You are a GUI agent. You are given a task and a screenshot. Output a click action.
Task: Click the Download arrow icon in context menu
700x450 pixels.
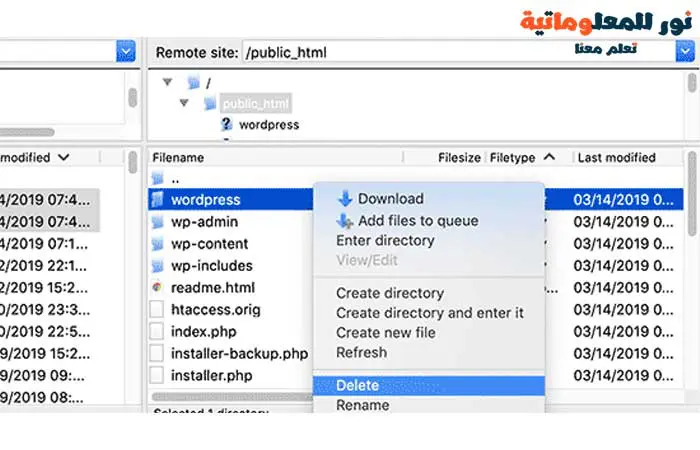pos(345,199)
